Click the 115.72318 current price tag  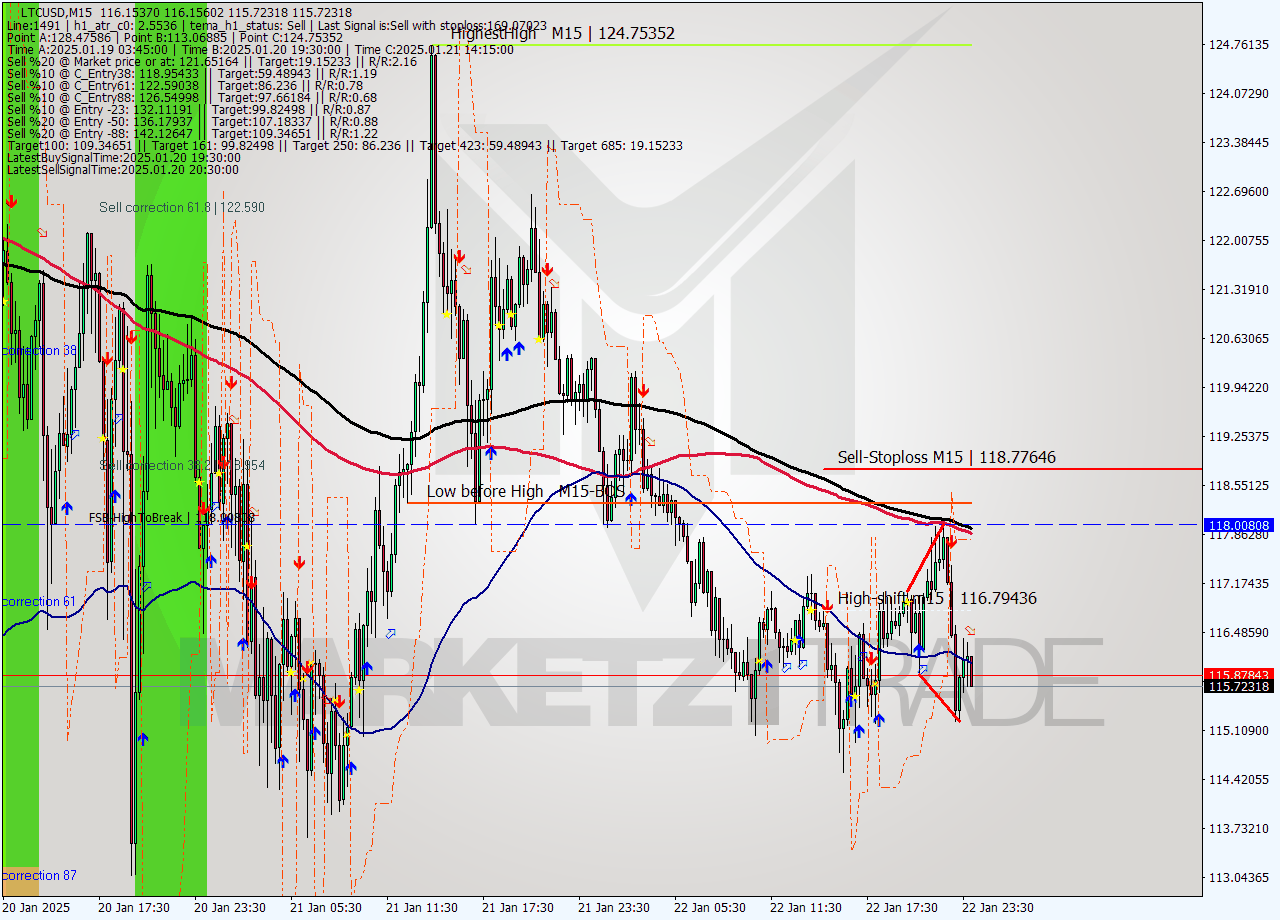click(1240, 686)
